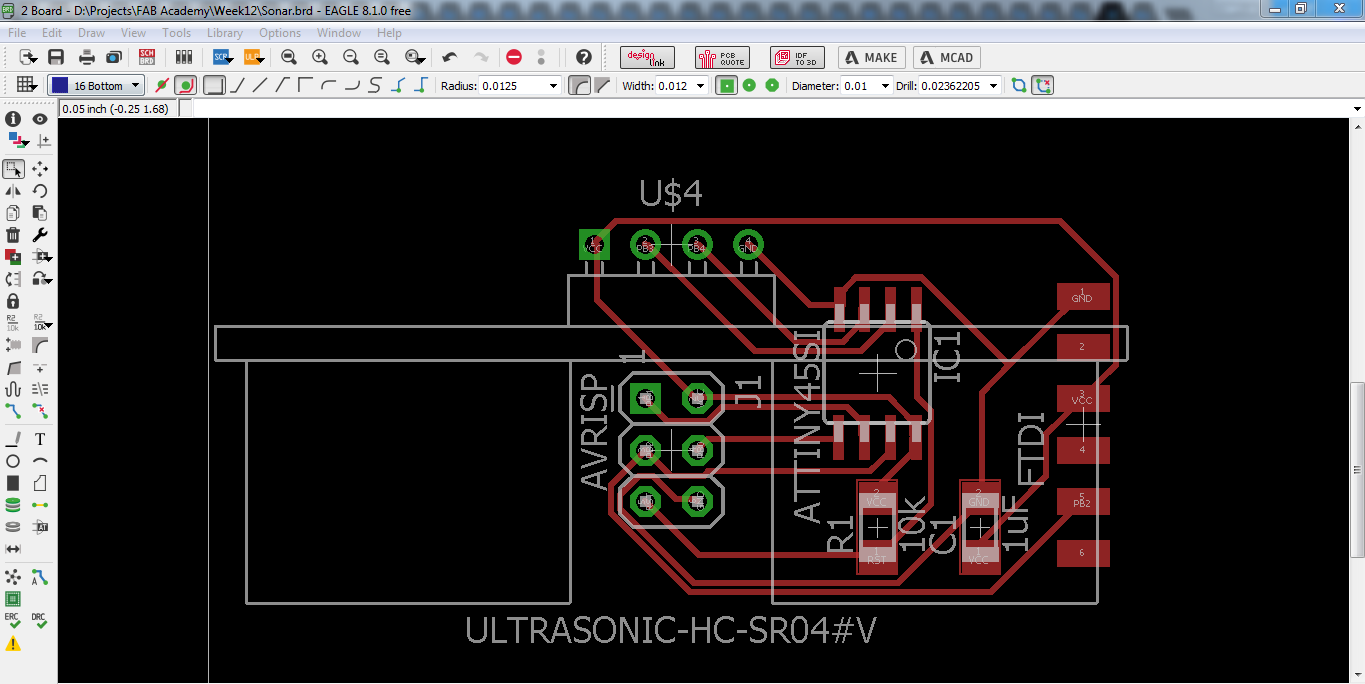
Task: Select the Change wrench tool
Action: click(x=40, y=235)
